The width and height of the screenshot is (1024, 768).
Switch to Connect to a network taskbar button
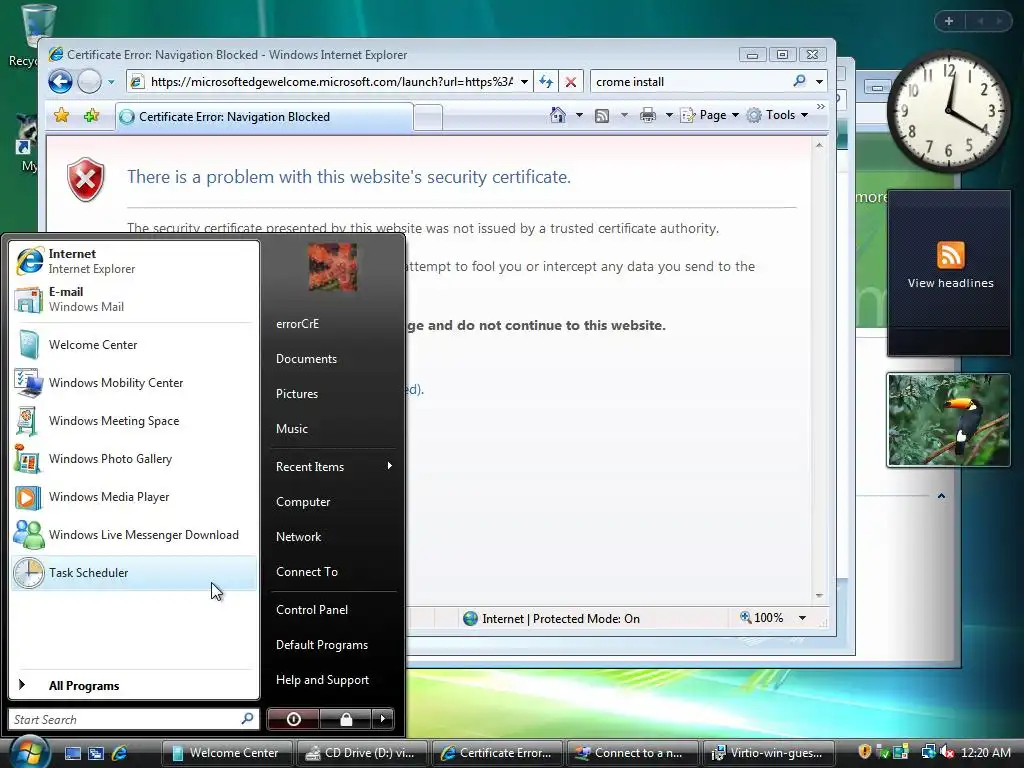633,753
